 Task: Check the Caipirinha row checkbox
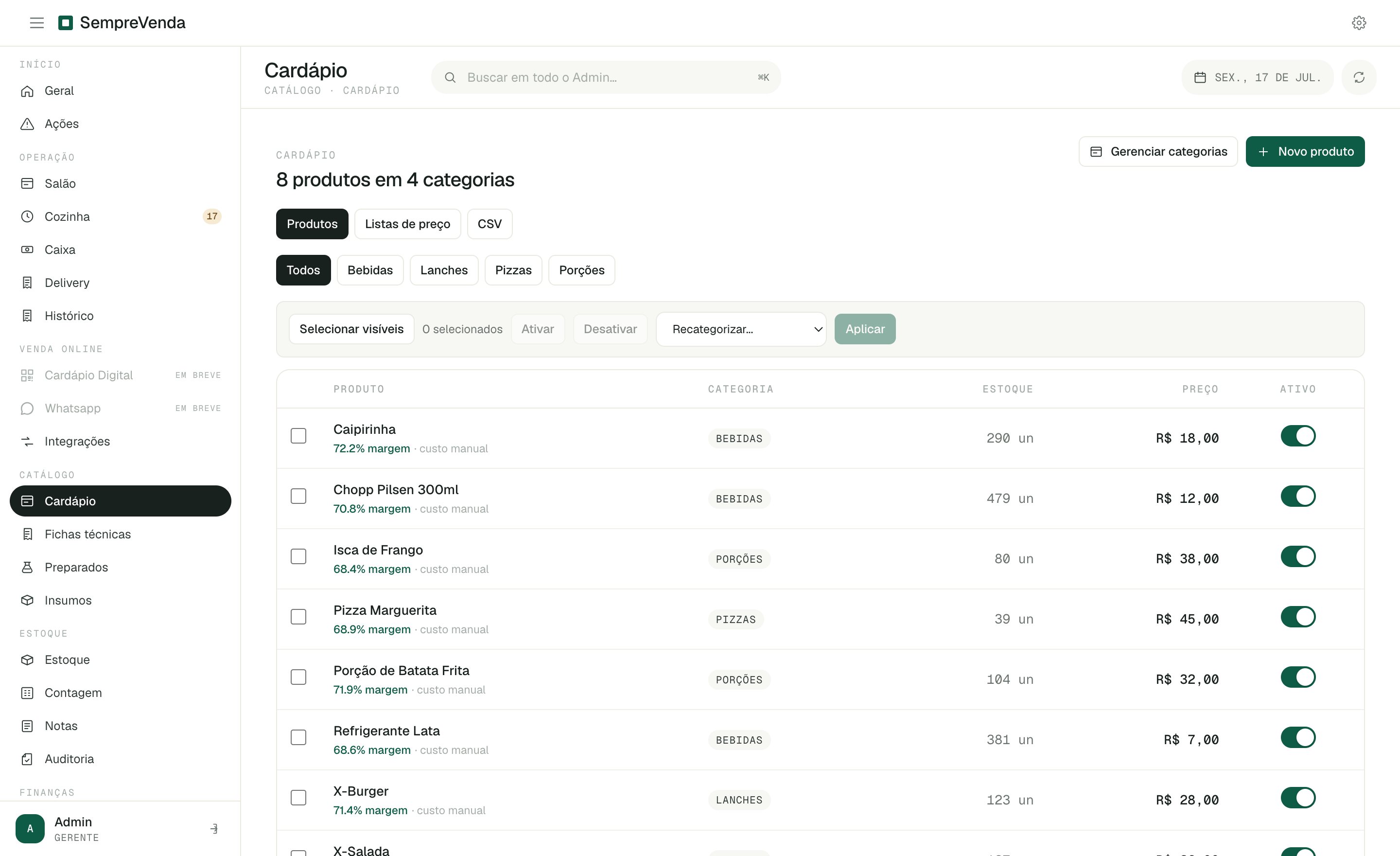pos(298,436)
